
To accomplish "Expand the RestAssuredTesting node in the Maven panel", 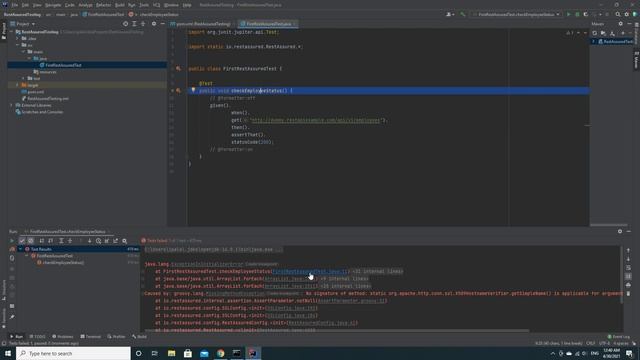I will pyautogui.click(x=593, y=41).
